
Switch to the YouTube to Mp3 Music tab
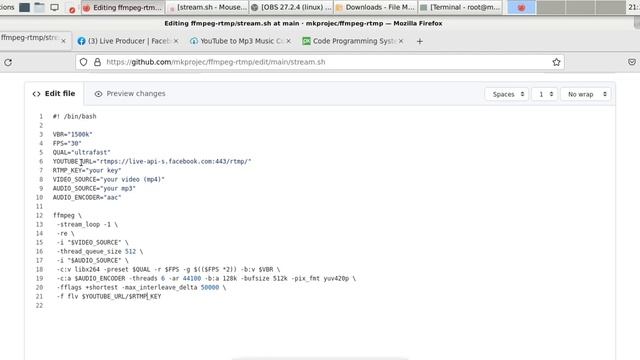tap(240, 41)
